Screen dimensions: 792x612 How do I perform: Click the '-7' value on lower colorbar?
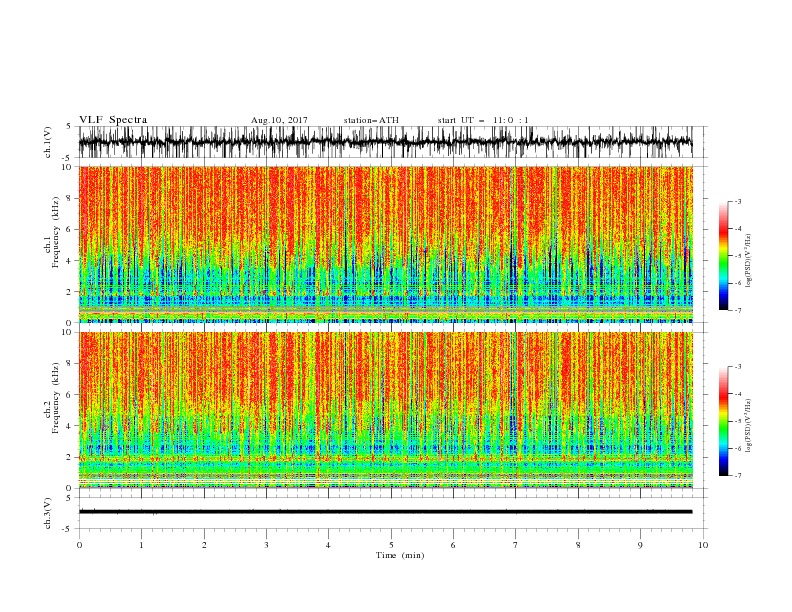pyautogui.click(x=737, y=476)
